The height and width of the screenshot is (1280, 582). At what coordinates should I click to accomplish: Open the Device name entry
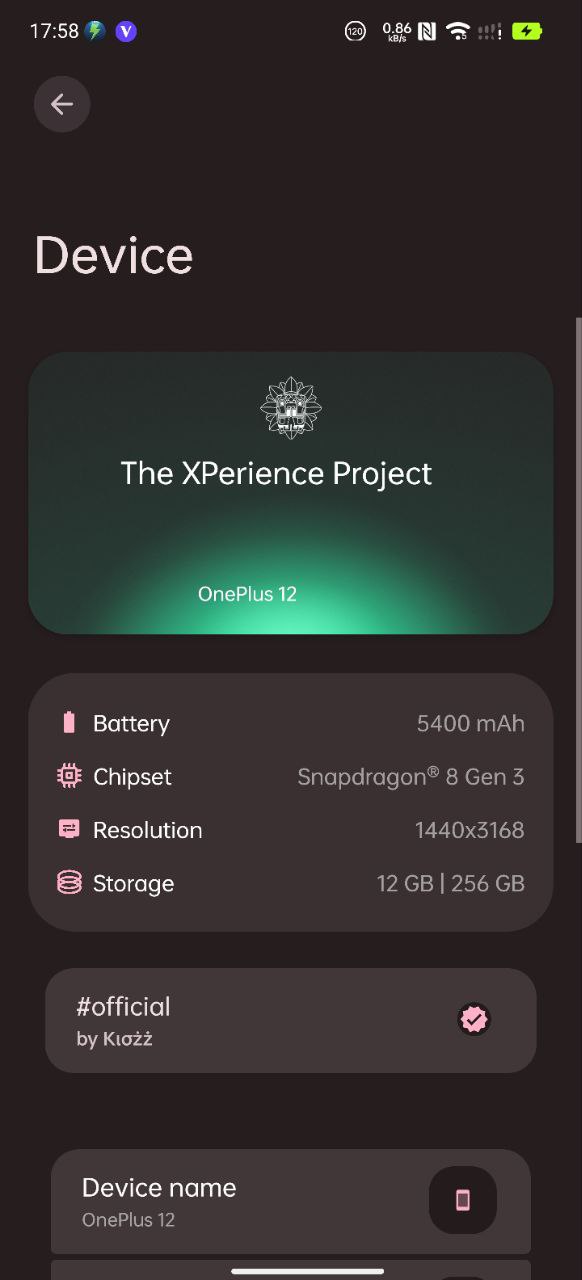(x=291, y=1201)
